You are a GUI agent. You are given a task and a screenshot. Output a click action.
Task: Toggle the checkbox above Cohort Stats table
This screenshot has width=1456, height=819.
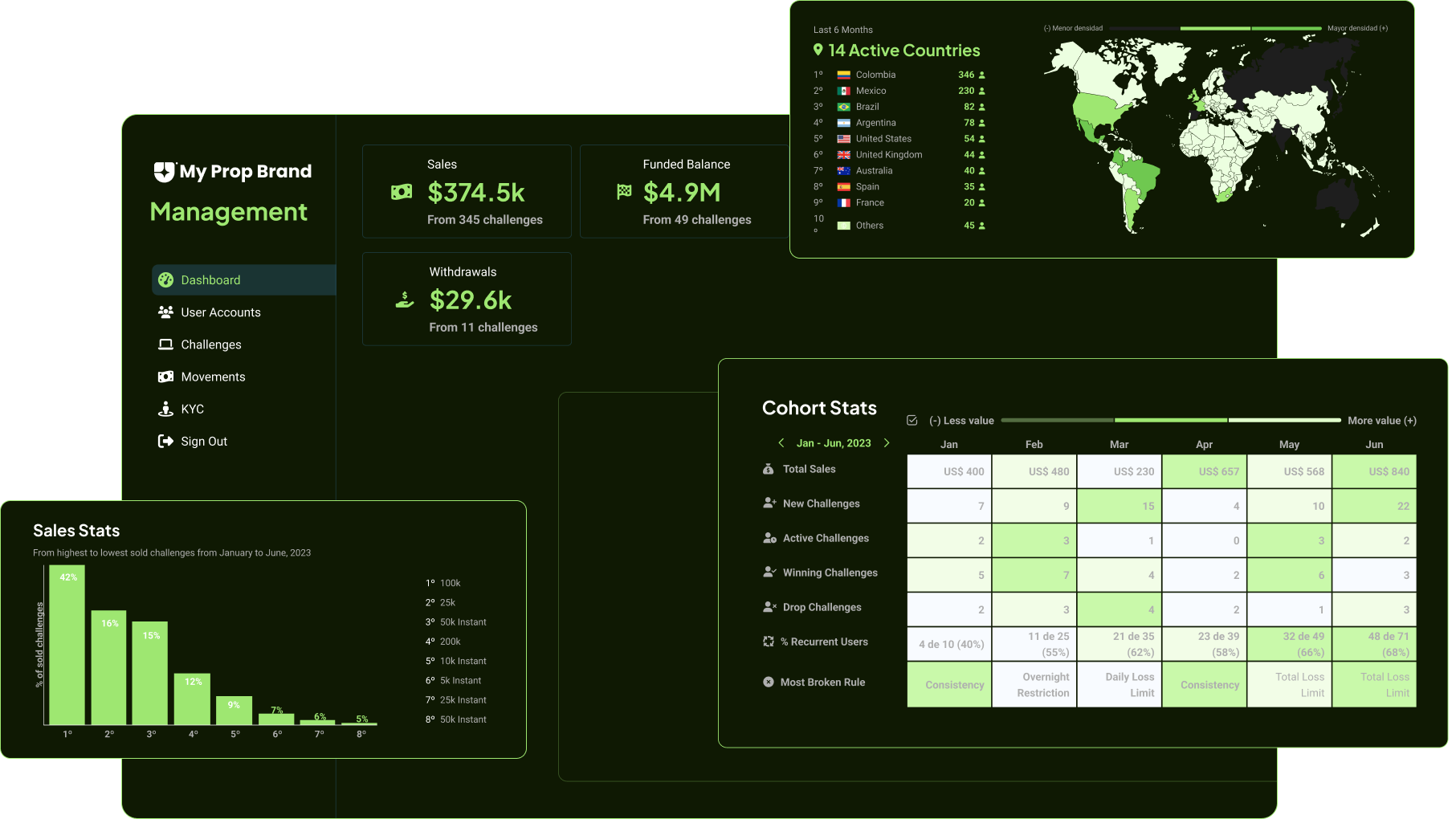(x=912, y=418)
